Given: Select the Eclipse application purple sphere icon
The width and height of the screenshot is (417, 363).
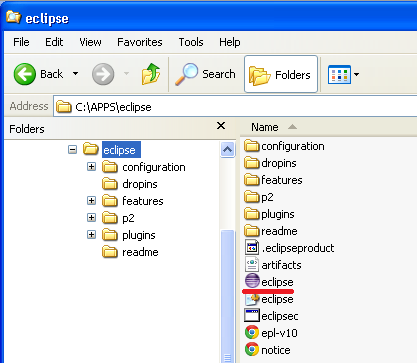Looking at the screenshot, I should [x=252, y=281].
